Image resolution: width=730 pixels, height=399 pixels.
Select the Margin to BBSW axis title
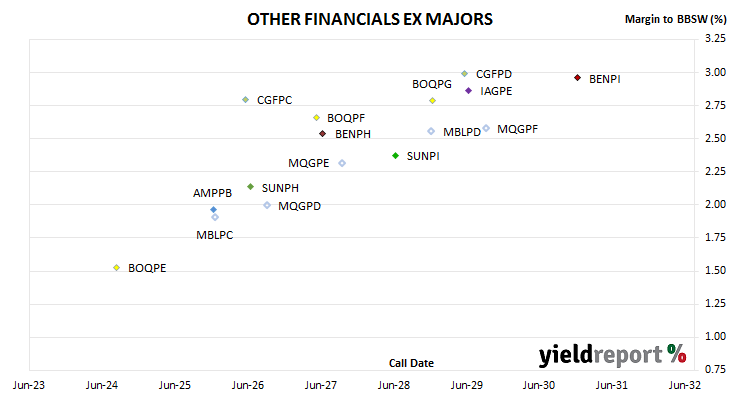(x=675, y=19)
